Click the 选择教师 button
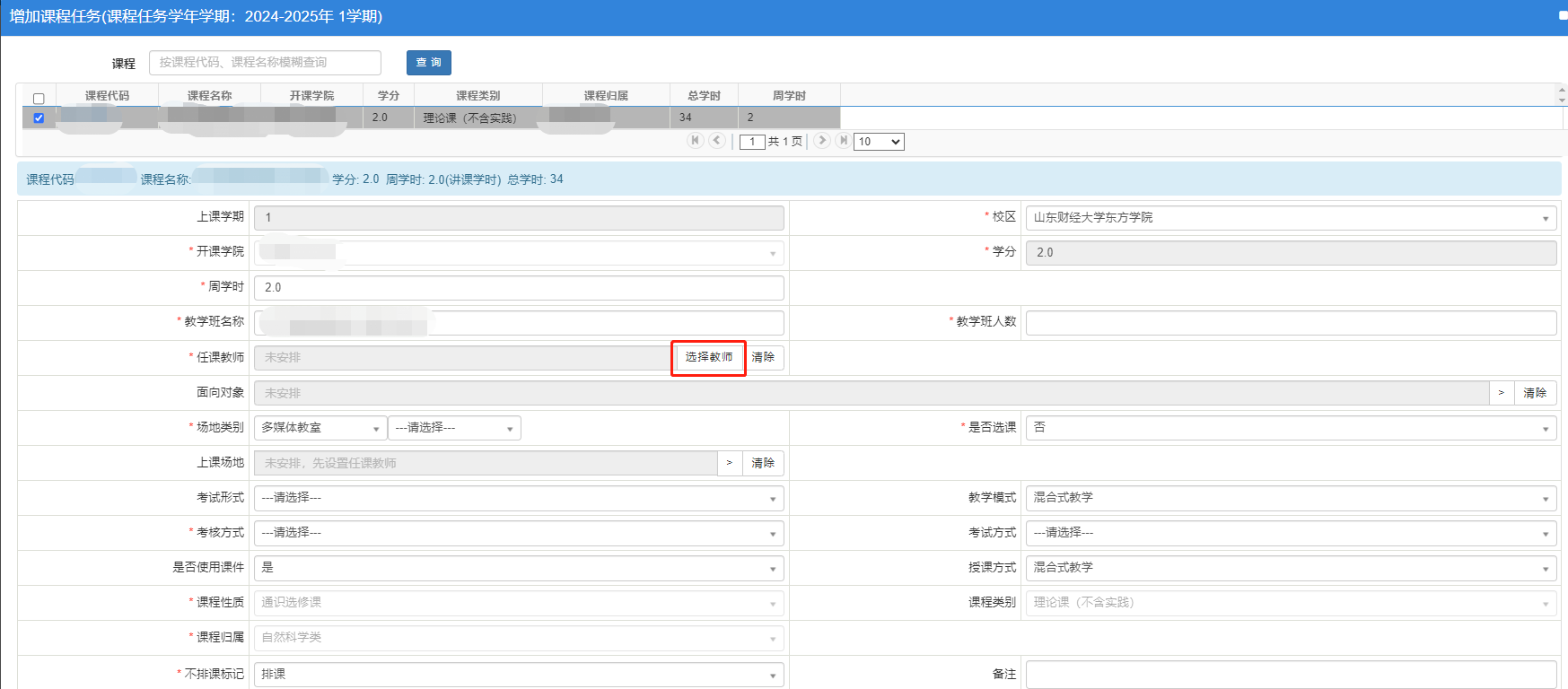1568x689 pixels. 708,357
